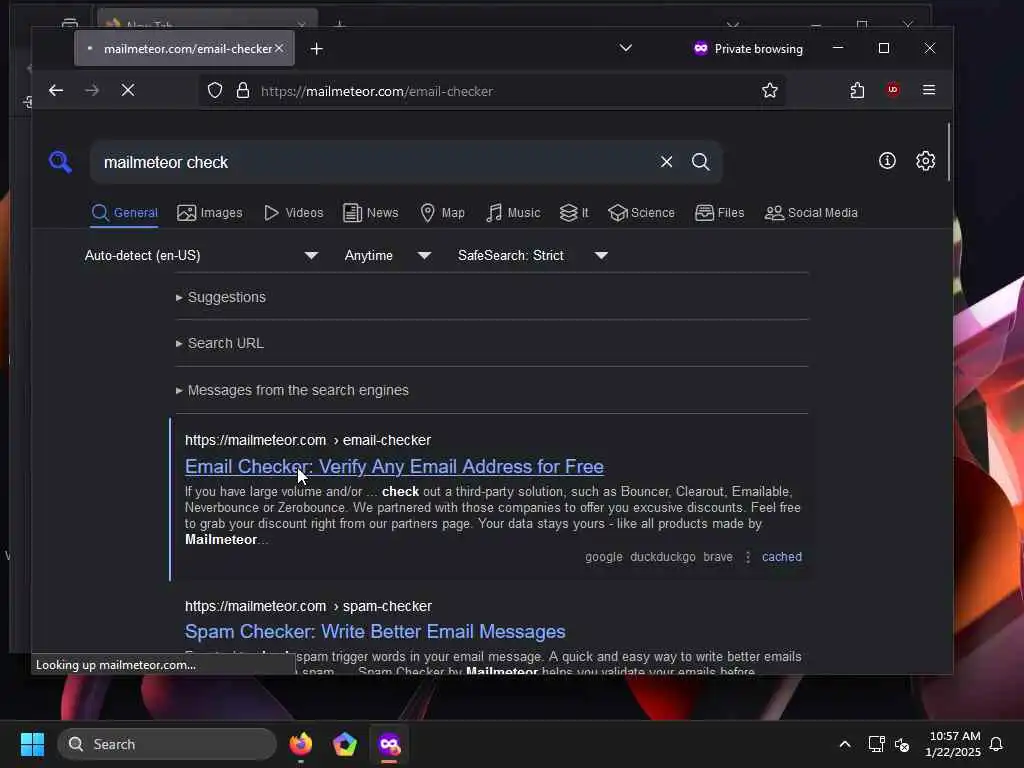Open Firefox from the taskbar

(x=300, y=744)
